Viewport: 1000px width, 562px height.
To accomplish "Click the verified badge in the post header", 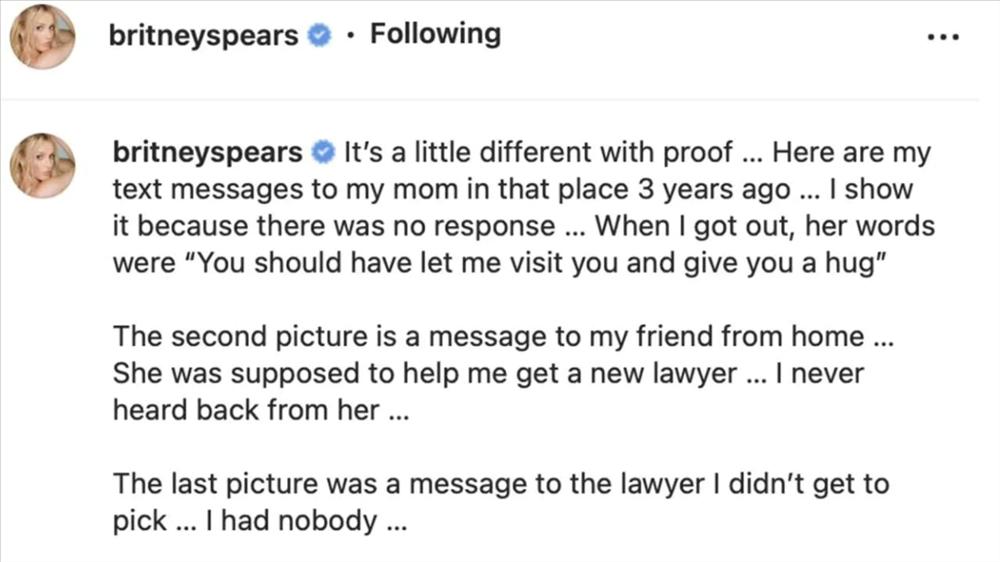I will click(x=319, y=36).
